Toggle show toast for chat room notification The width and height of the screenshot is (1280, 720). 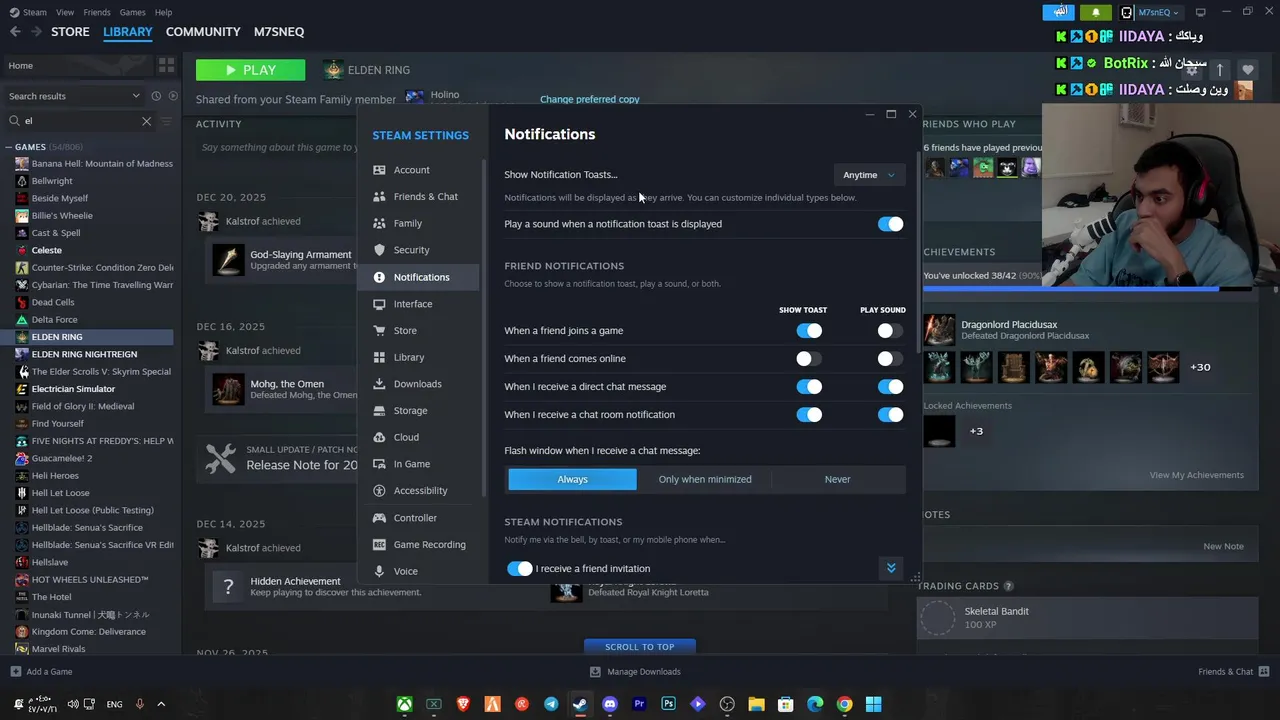pyautogui.click(x=809, y=415)
